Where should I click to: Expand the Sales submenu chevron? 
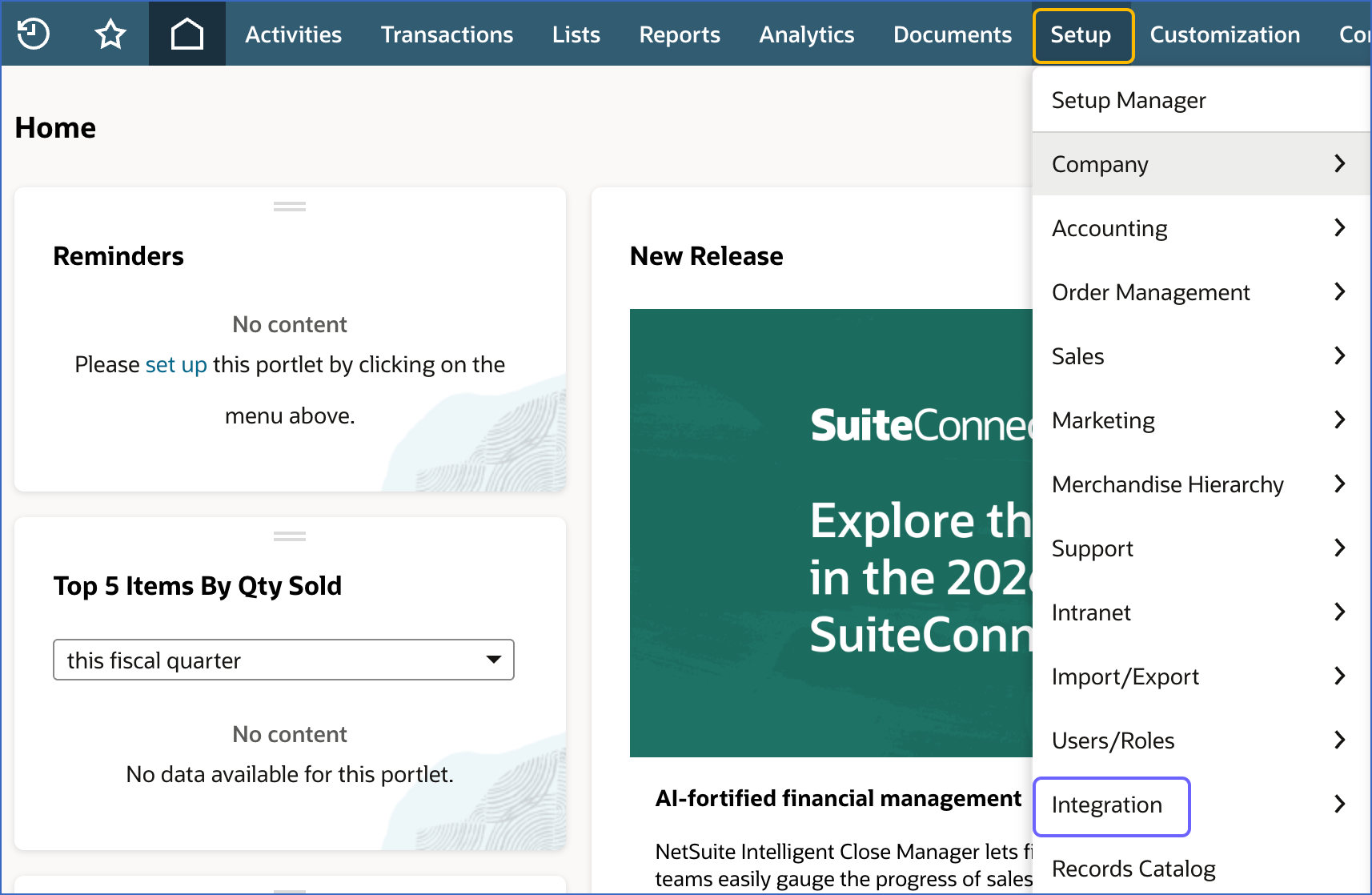pos(1340,355)
